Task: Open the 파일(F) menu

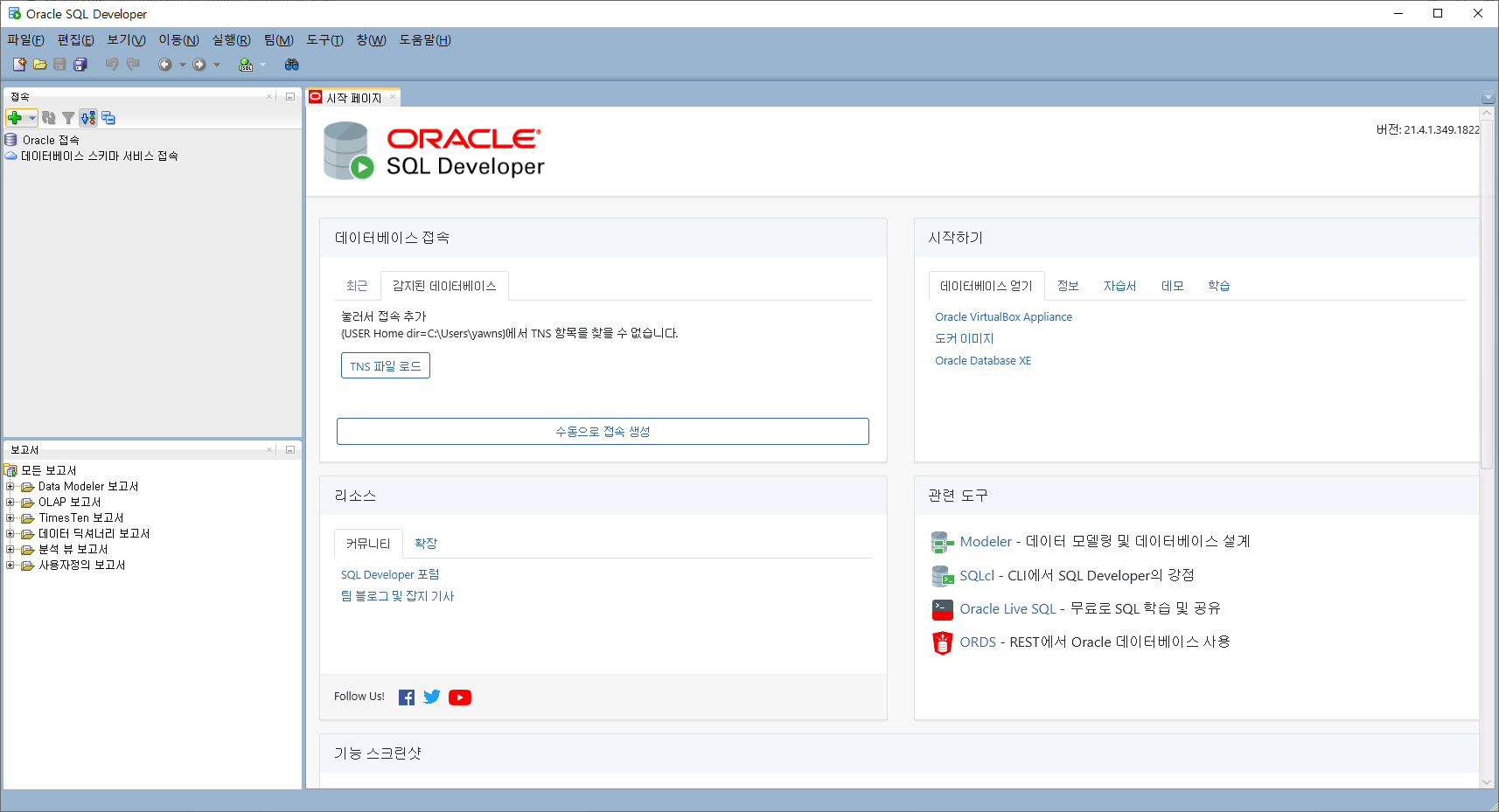Action: tap(25, 40)
